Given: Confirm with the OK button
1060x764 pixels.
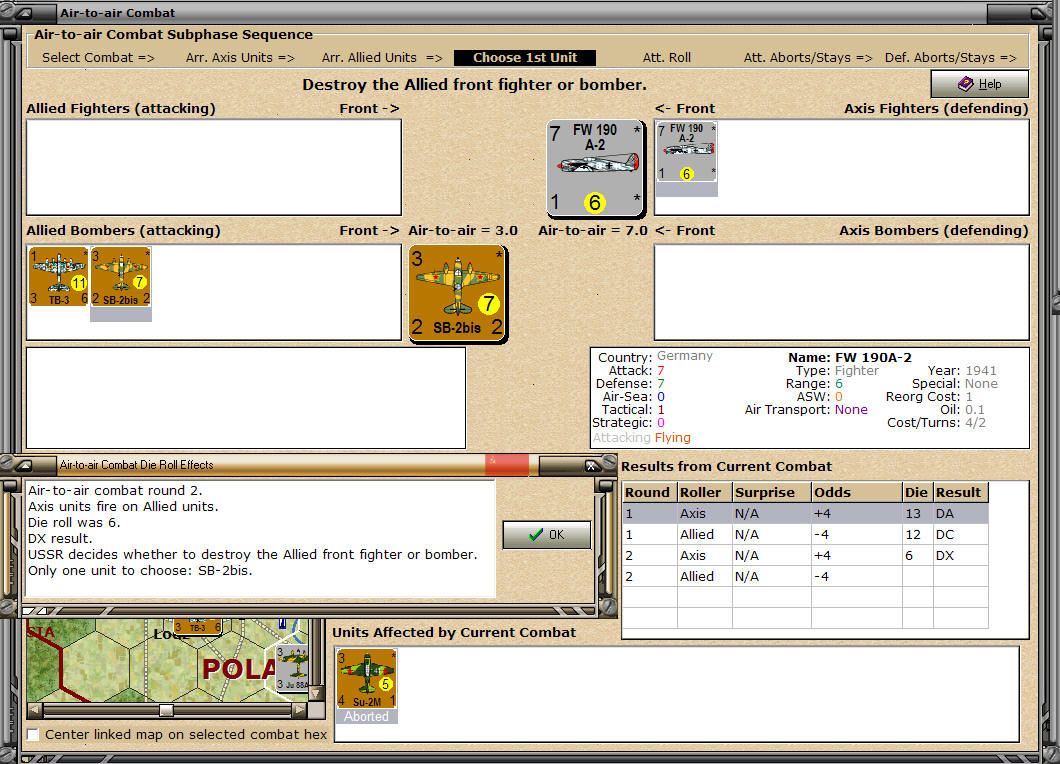Looking at the screenshot, I should (547, 535).
